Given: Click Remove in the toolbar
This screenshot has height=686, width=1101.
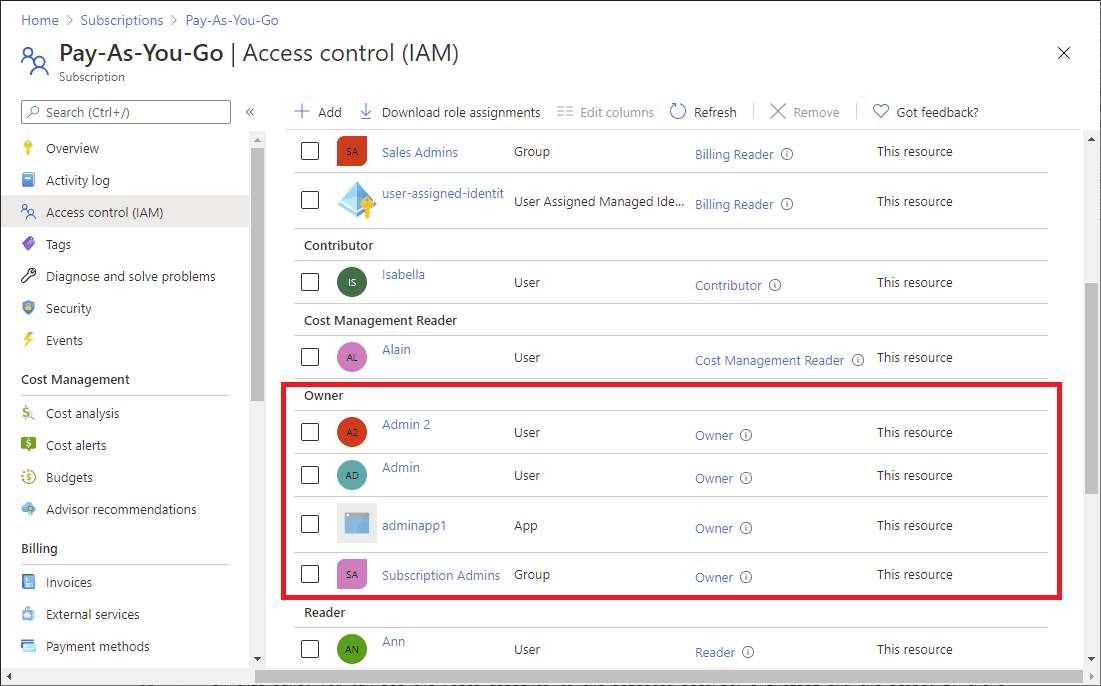Looking at the screenshot, I should pyautogui.click(x=805, y=112).
